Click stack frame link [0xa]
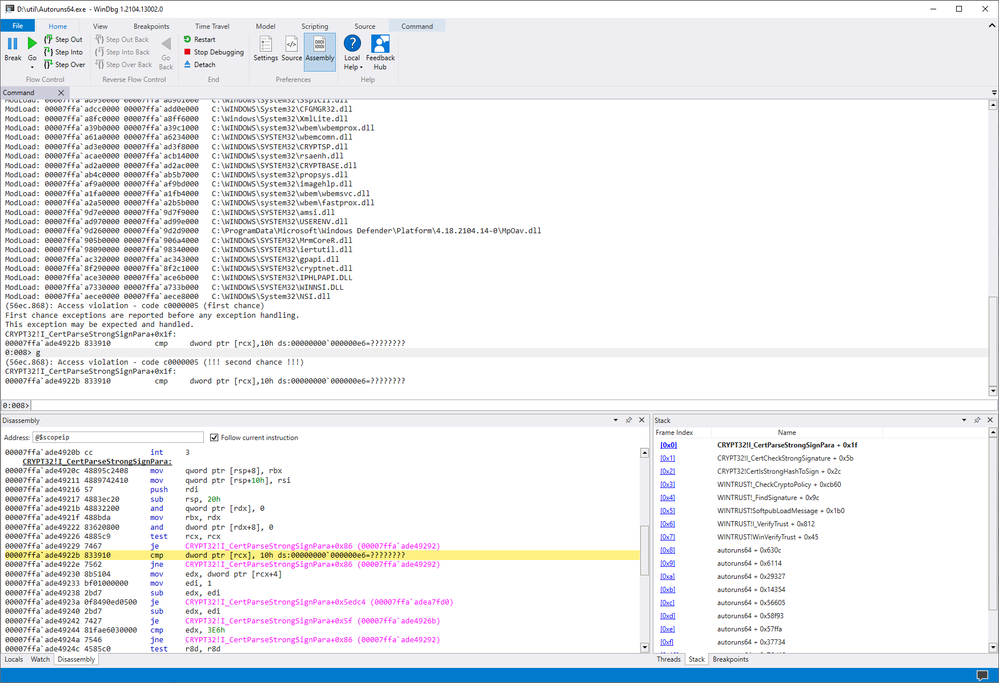999x683 pixels. (x=668, y=577)
